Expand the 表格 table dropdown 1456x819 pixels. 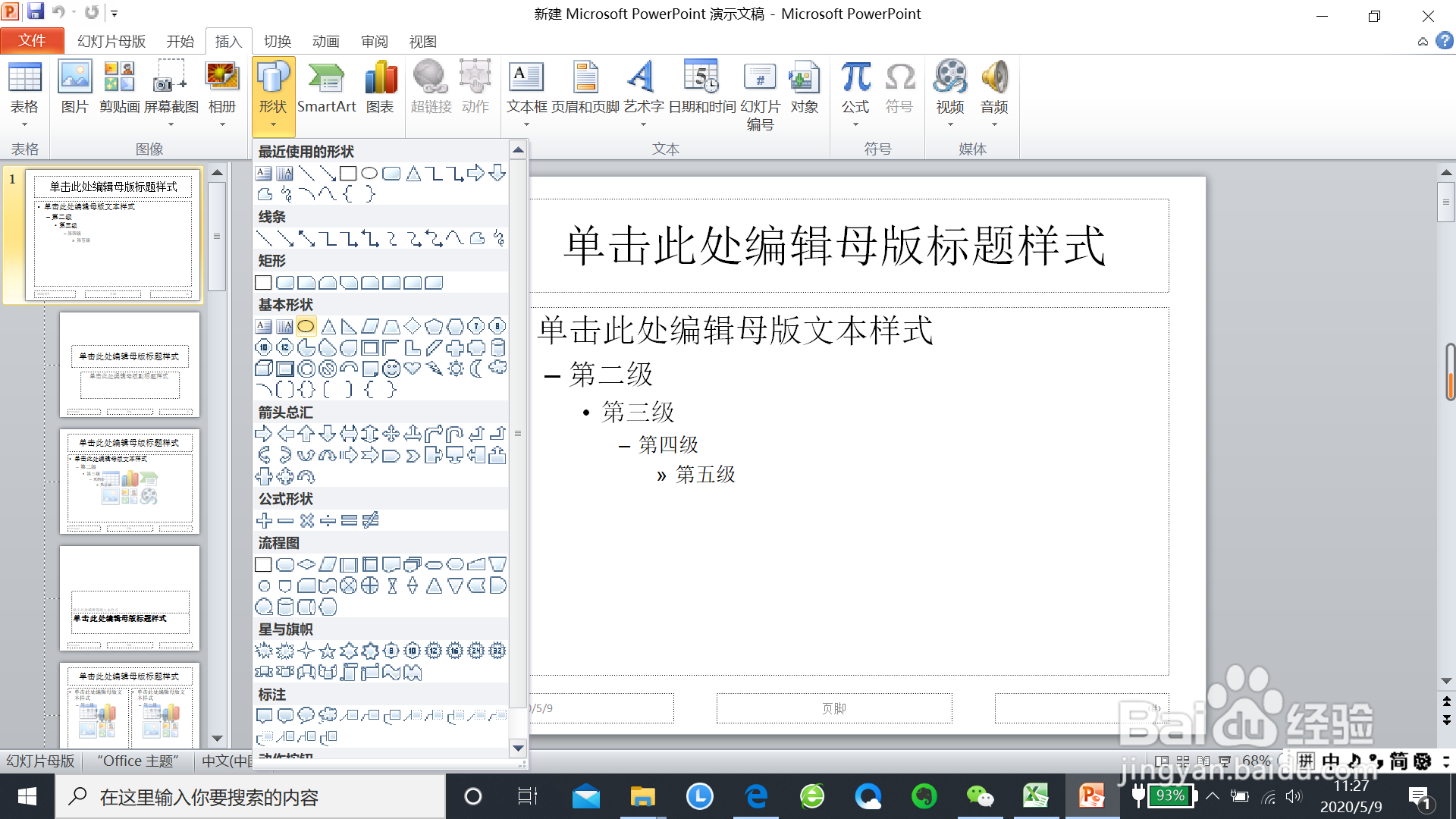pyautogui.click(x=24, y=124)
